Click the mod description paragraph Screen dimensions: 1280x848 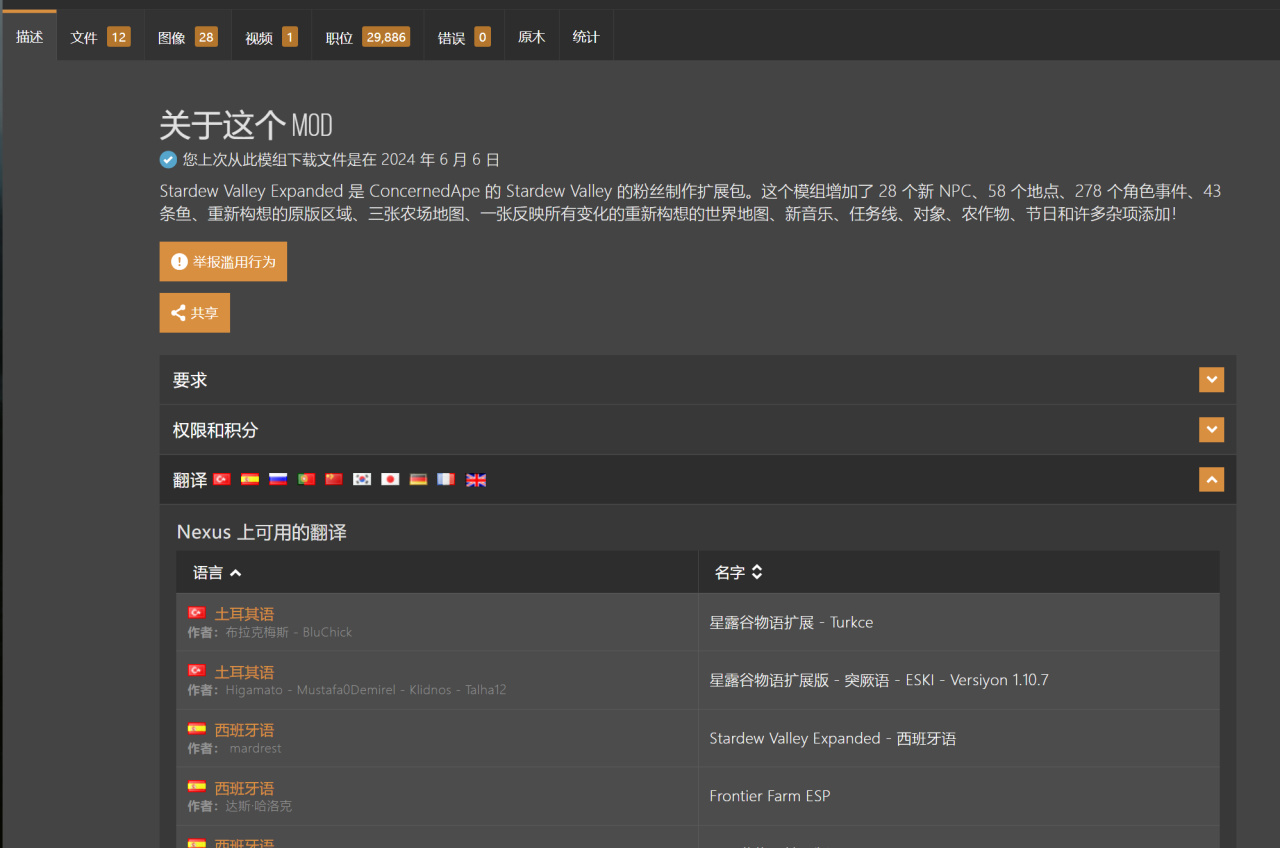690,202
